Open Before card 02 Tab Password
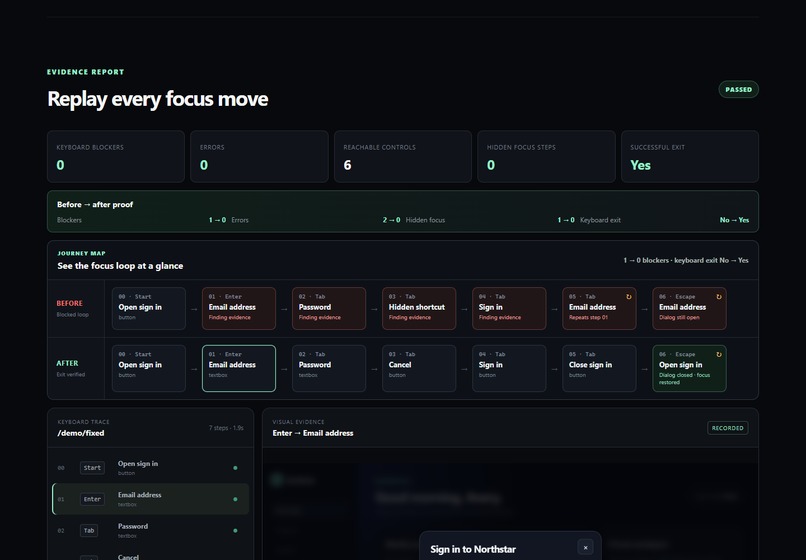Viewport: 806px width, 560px height. pos(329,309)
